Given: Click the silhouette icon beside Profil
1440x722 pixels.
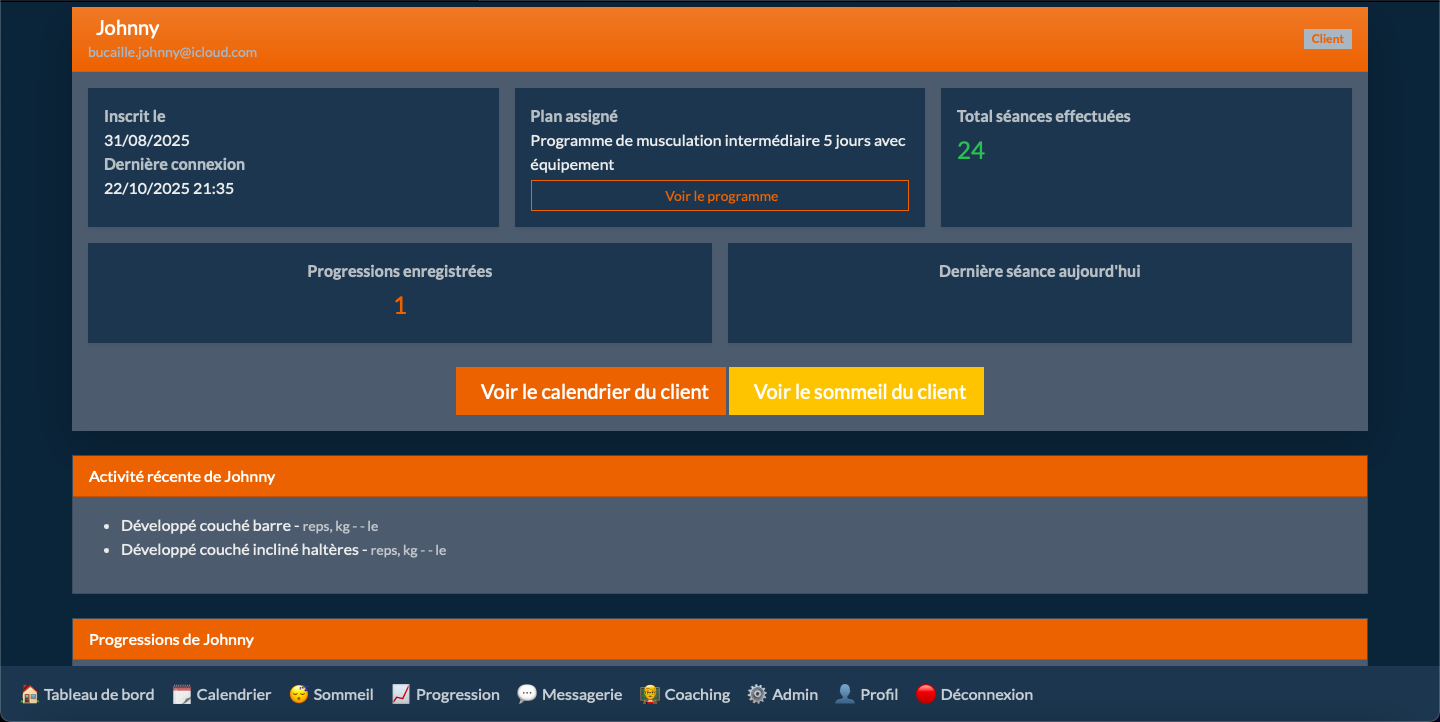Looking at the screenshot, I should pyautogui.click(x=845, y=694).
